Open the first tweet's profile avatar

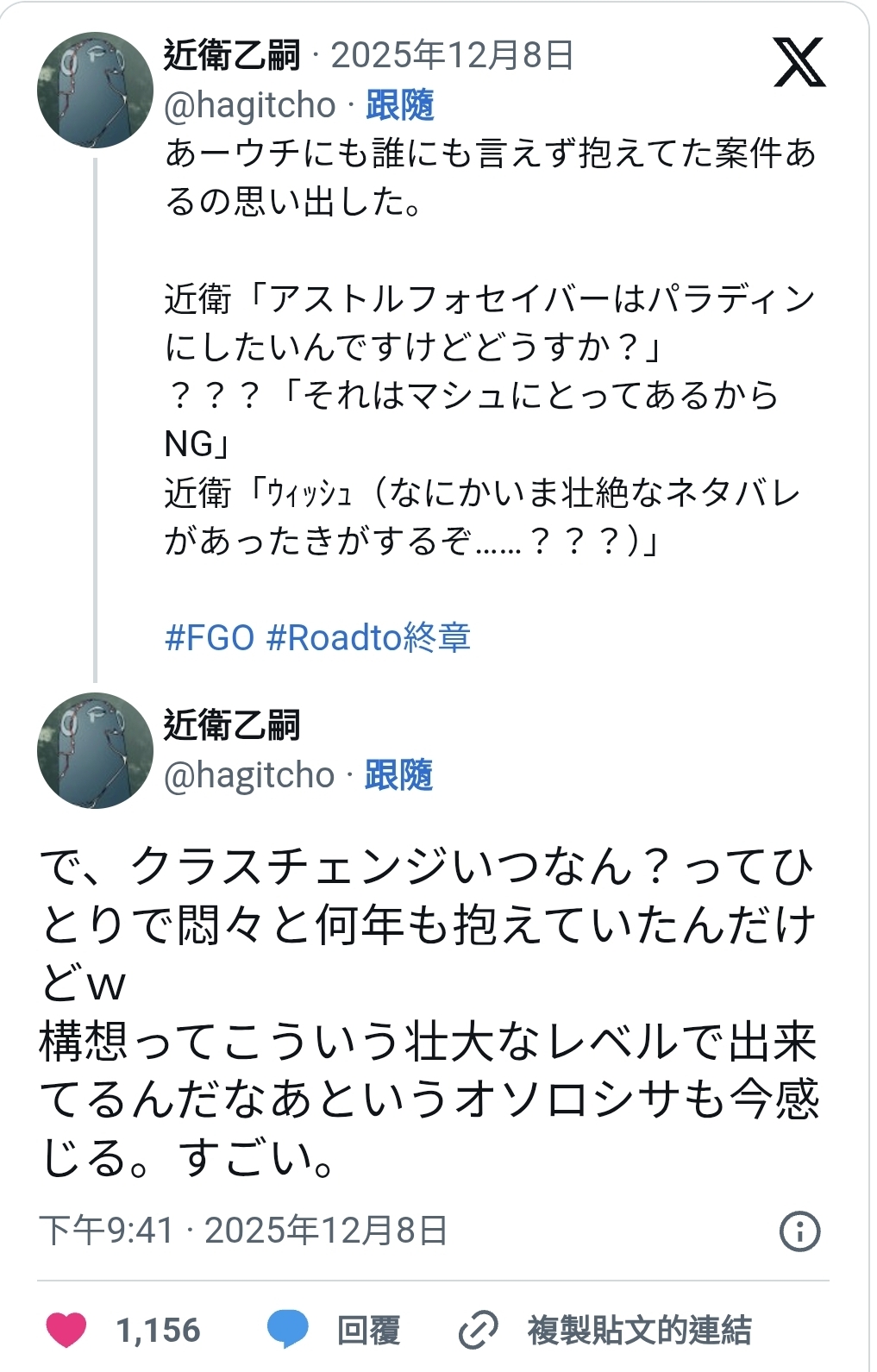95,91
